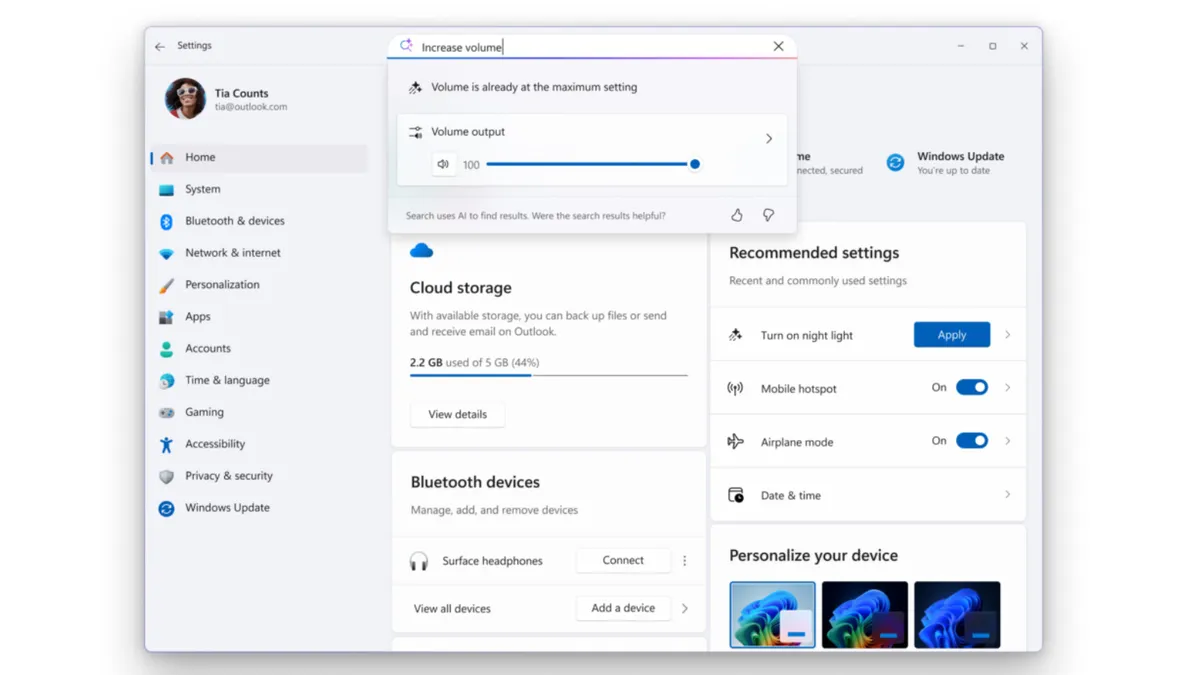Image resolution: width=1200 pixels, height=675 pixels.
Task: Give thumbs-up feedback on AI search results
Action: coord(736,215)
